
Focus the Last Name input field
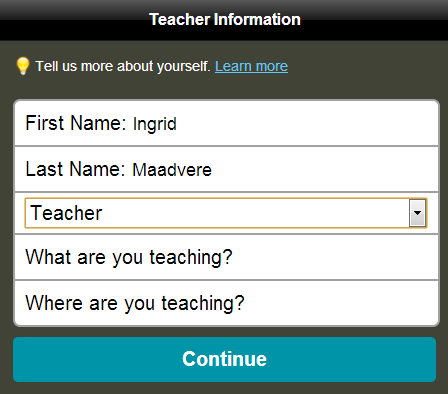tap(226, 169)
